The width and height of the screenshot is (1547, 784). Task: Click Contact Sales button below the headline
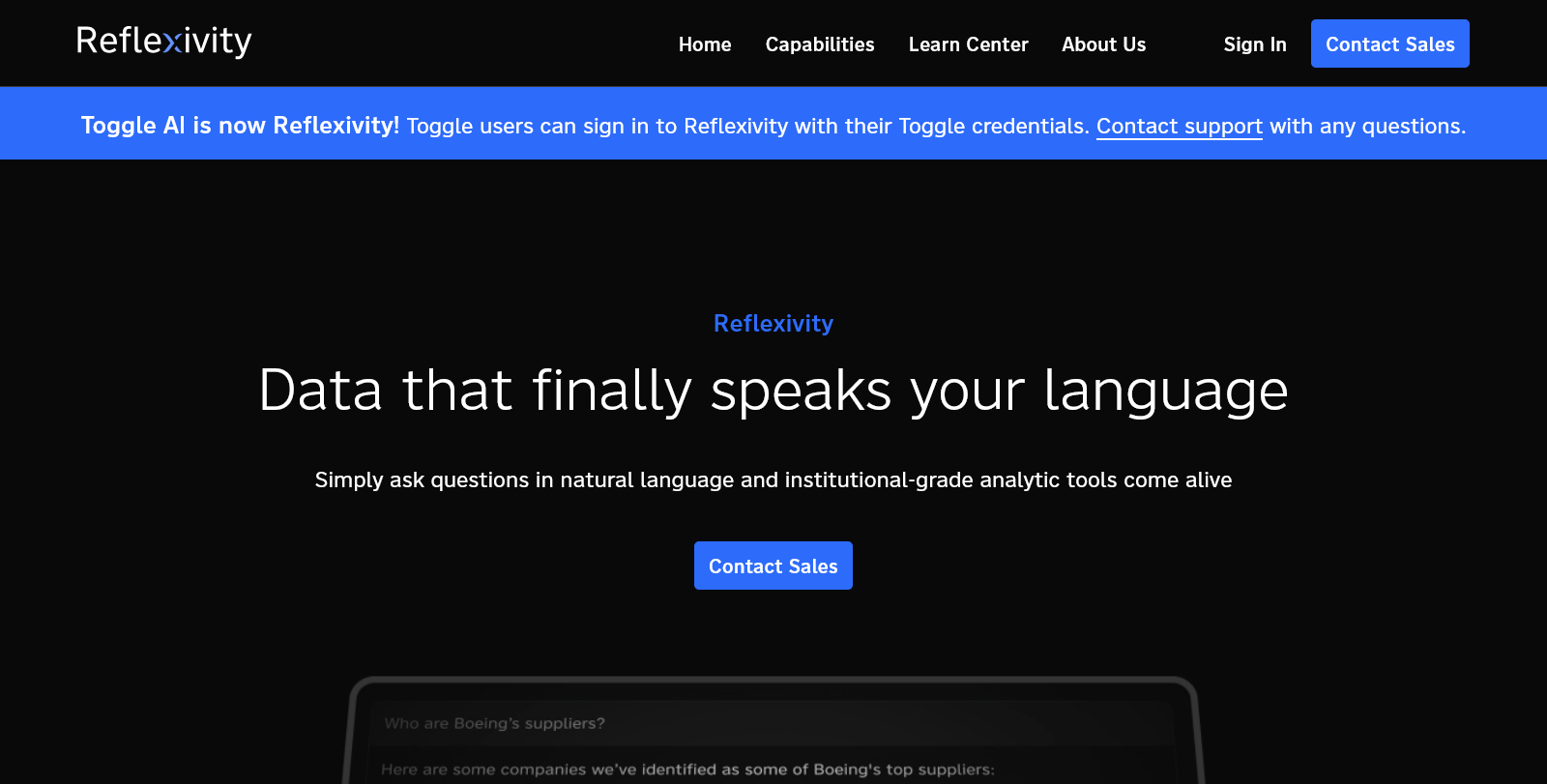click(x=773, y=566)
